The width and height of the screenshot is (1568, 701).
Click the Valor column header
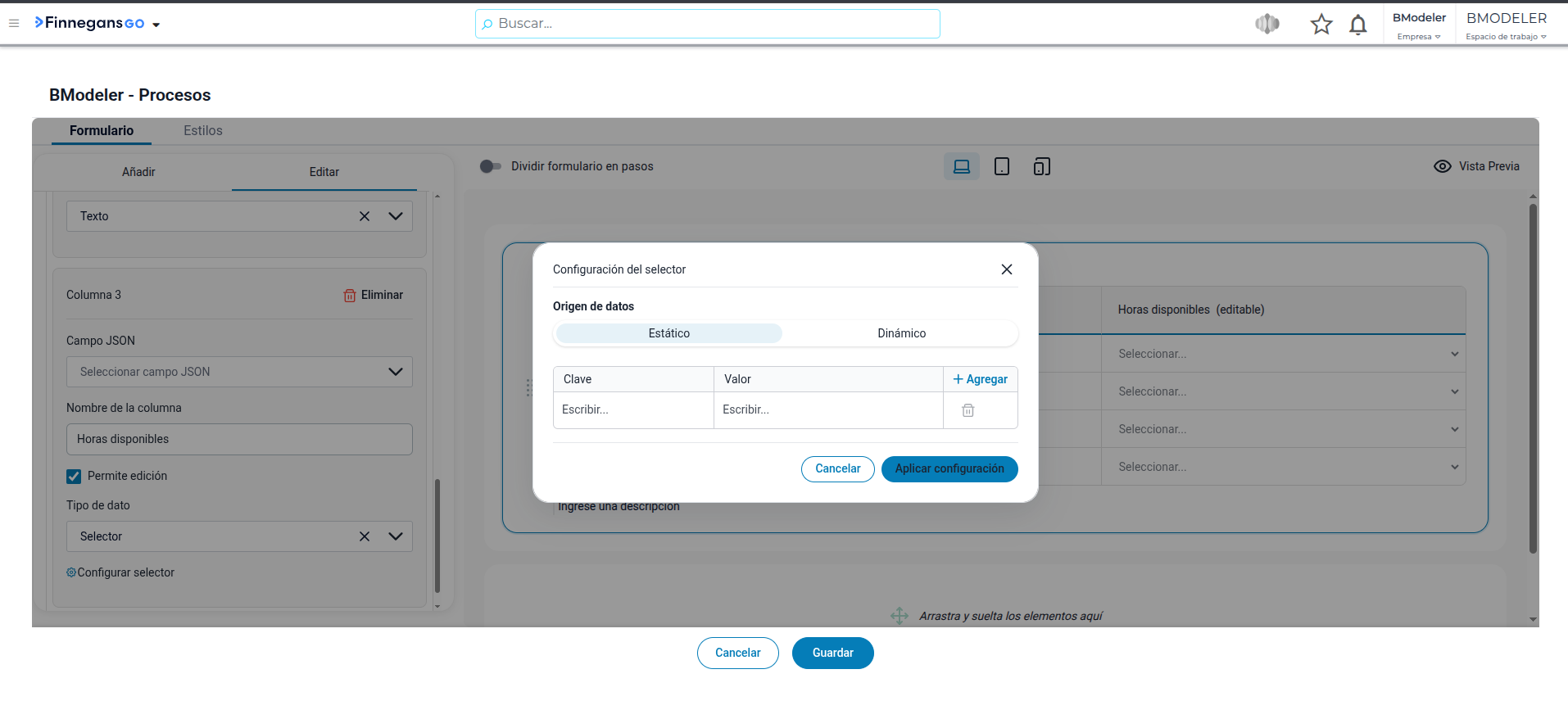828,379
